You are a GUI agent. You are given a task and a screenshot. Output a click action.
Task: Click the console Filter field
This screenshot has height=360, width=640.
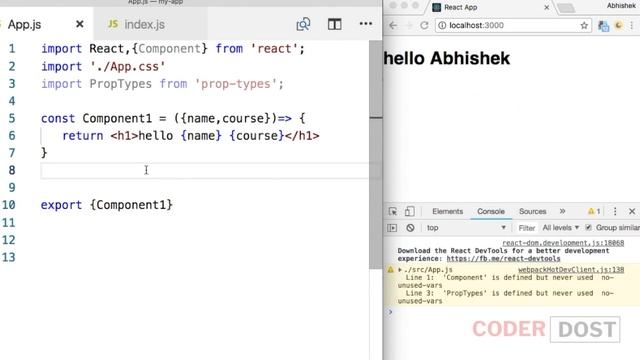[x=527, y=228]
